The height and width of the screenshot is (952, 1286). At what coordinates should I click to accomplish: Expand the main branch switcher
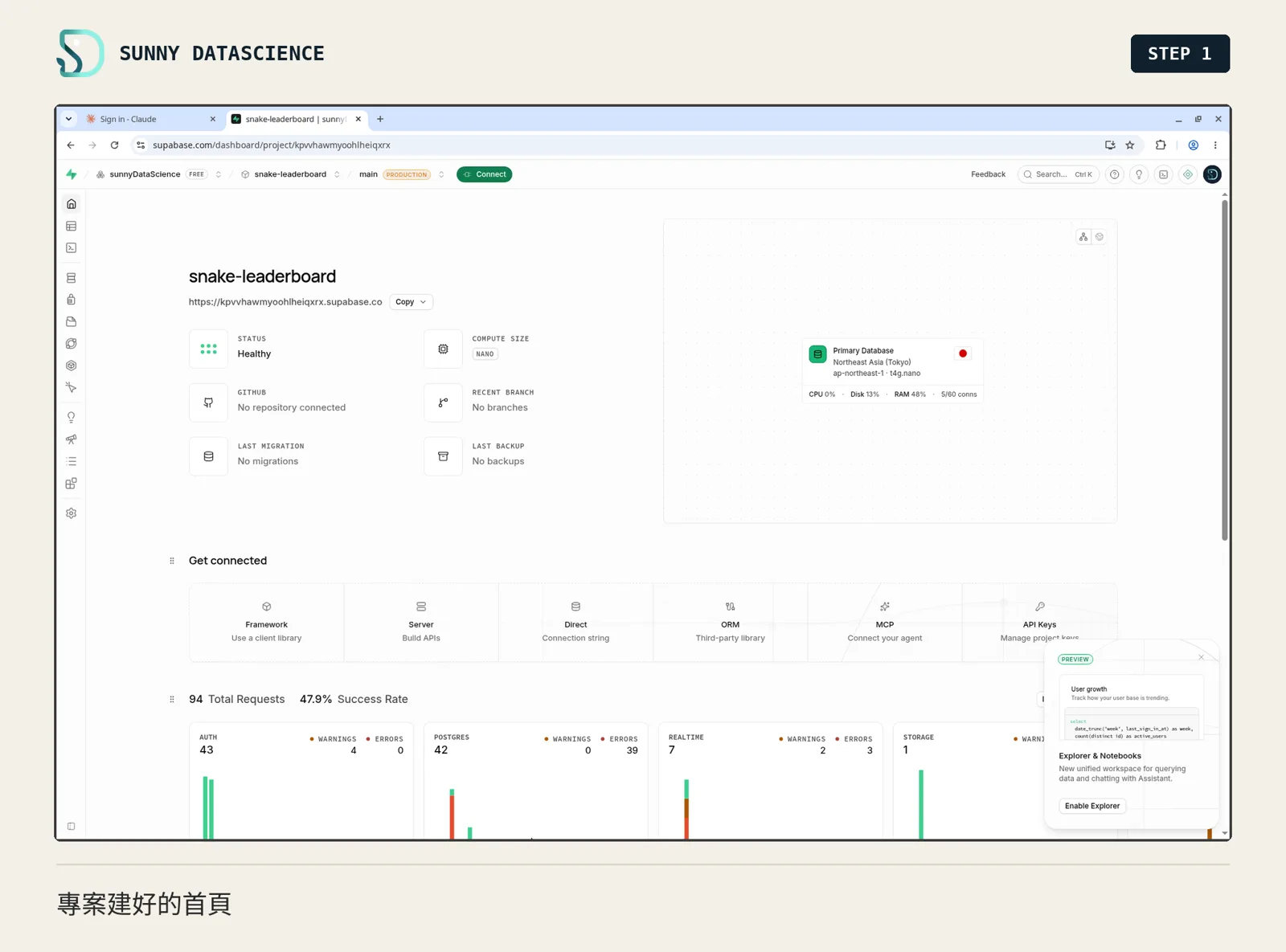(x=441, y=174)
